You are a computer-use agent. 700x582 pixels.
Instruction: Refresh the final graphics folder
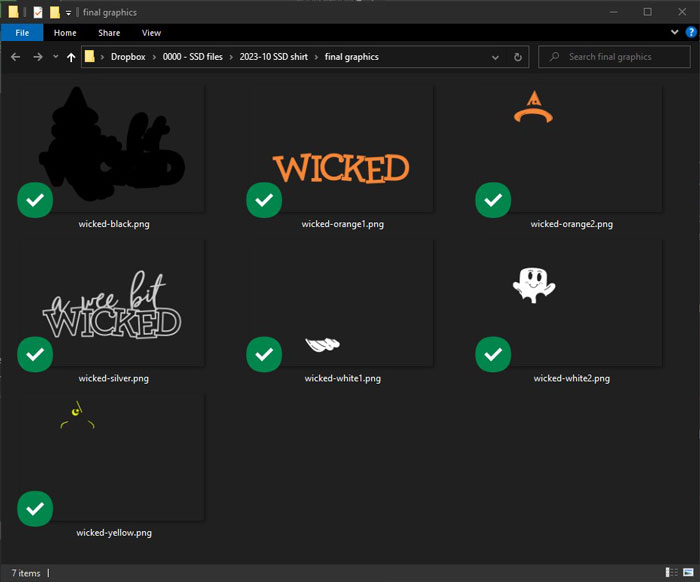pyautogui.click(x=517, y=57)
